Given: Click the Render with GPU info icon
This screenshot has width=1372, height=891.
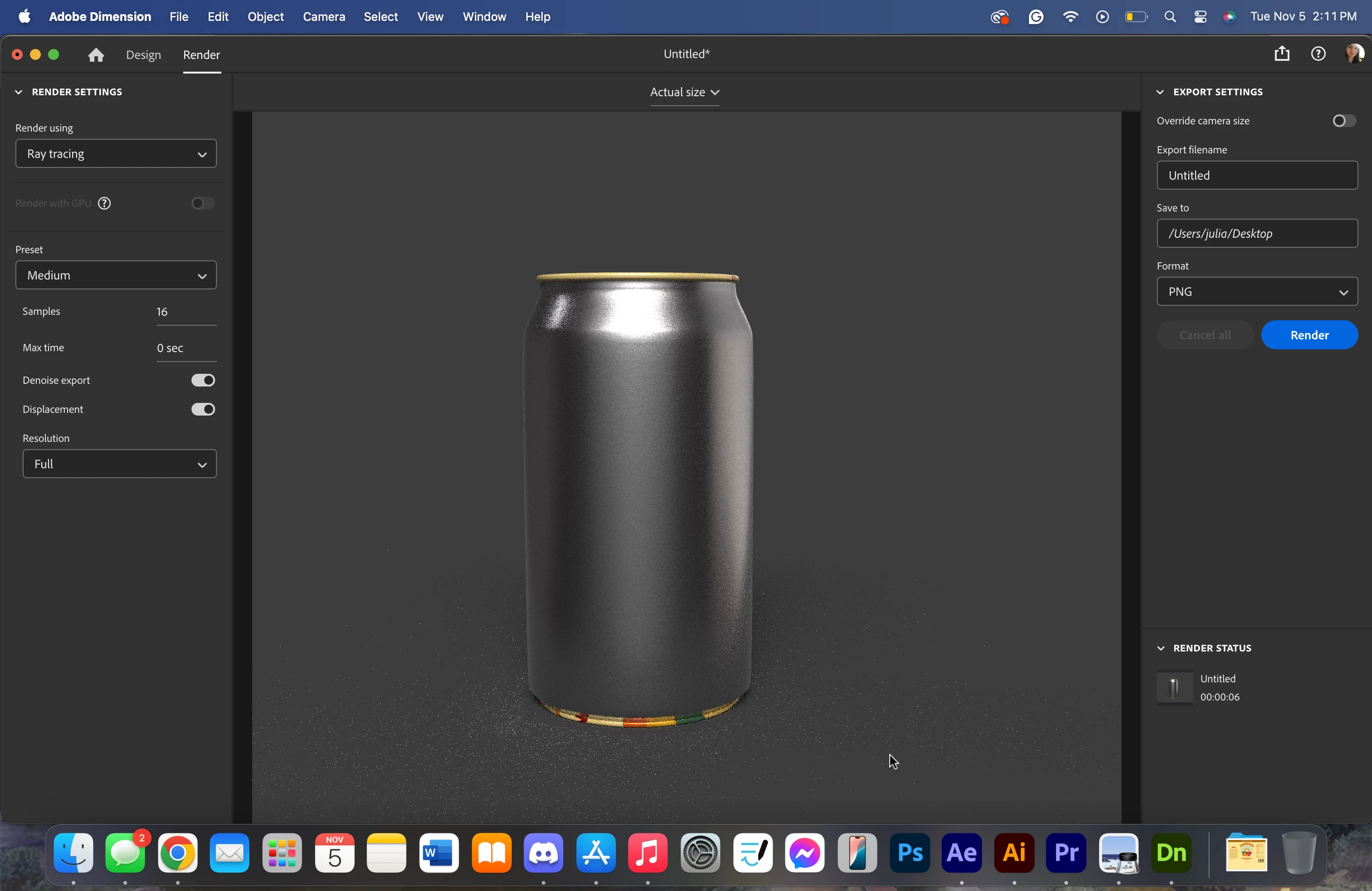Looking at the screenshot, I should pyautogui.click(x=104, y=203).
